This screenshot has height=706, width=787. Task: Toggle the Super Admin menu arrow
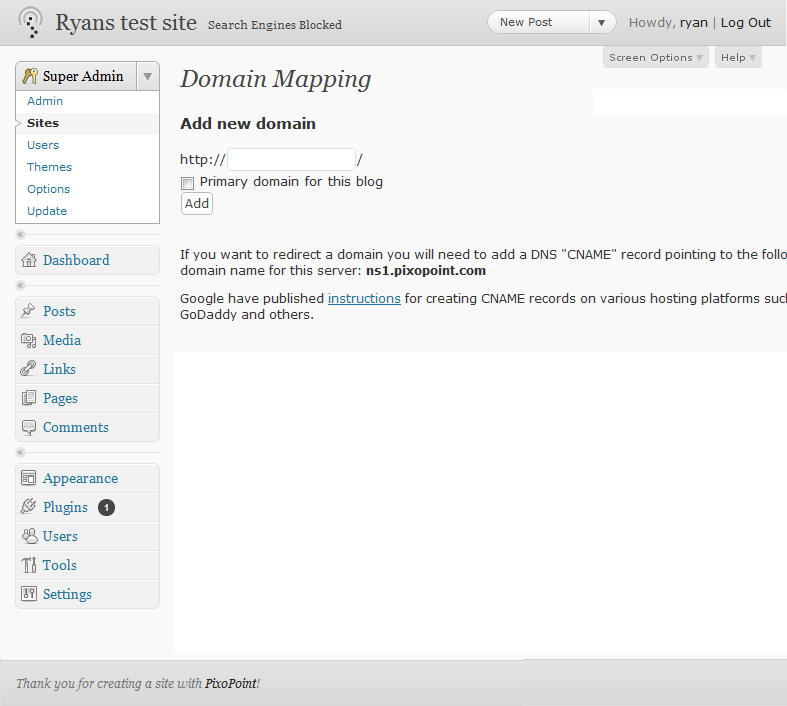(x=148, y=76)
